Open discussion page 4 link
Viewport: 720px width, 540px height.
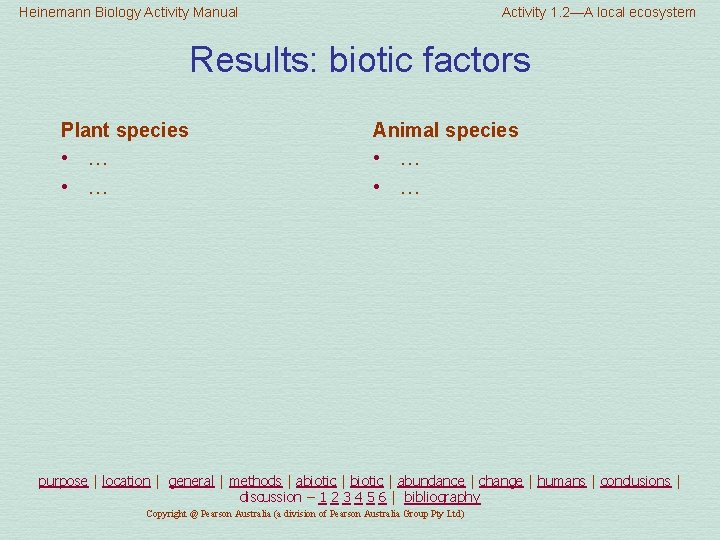tap(359, 497)
